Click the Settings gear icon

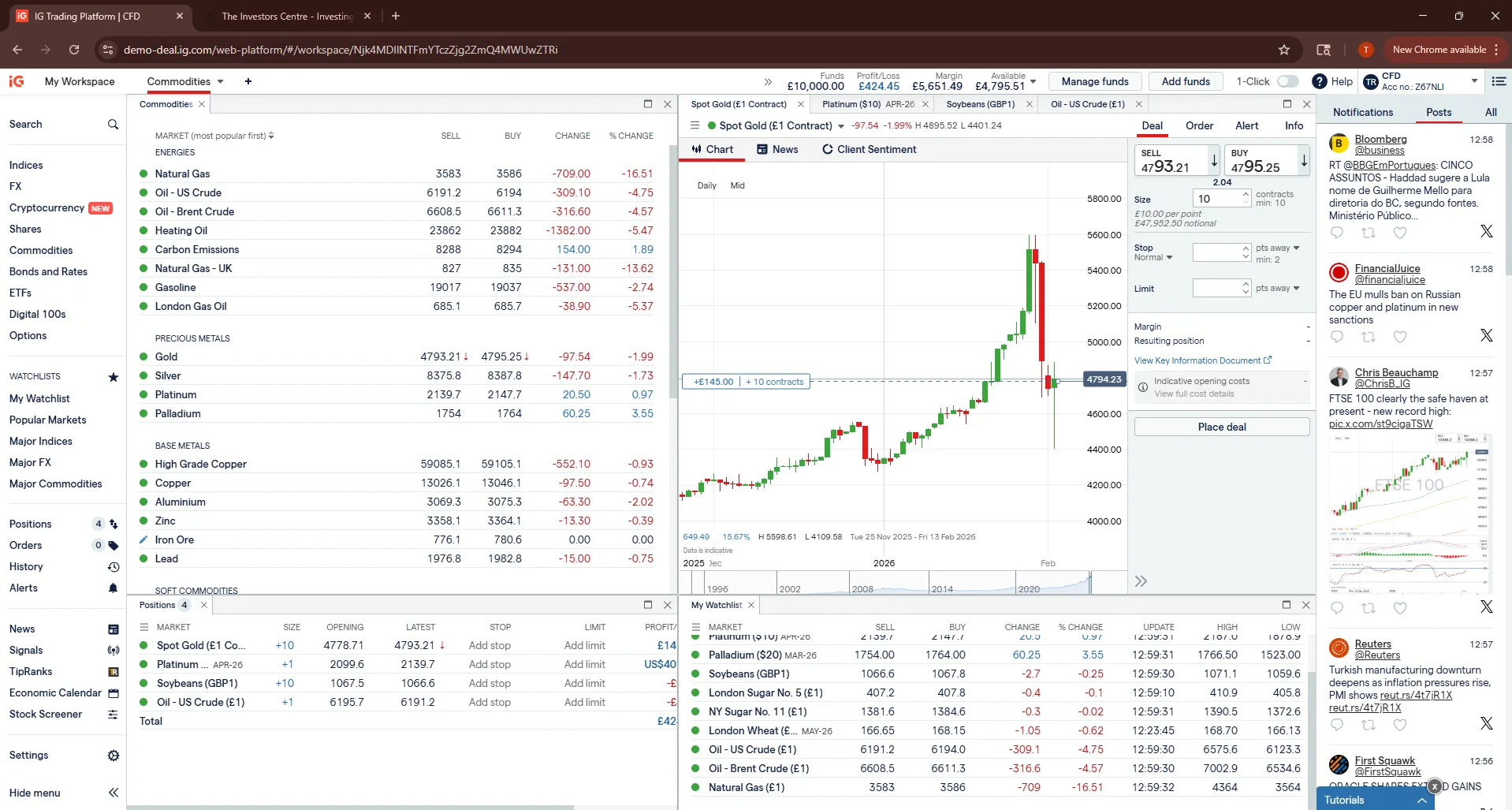point(114,756)
